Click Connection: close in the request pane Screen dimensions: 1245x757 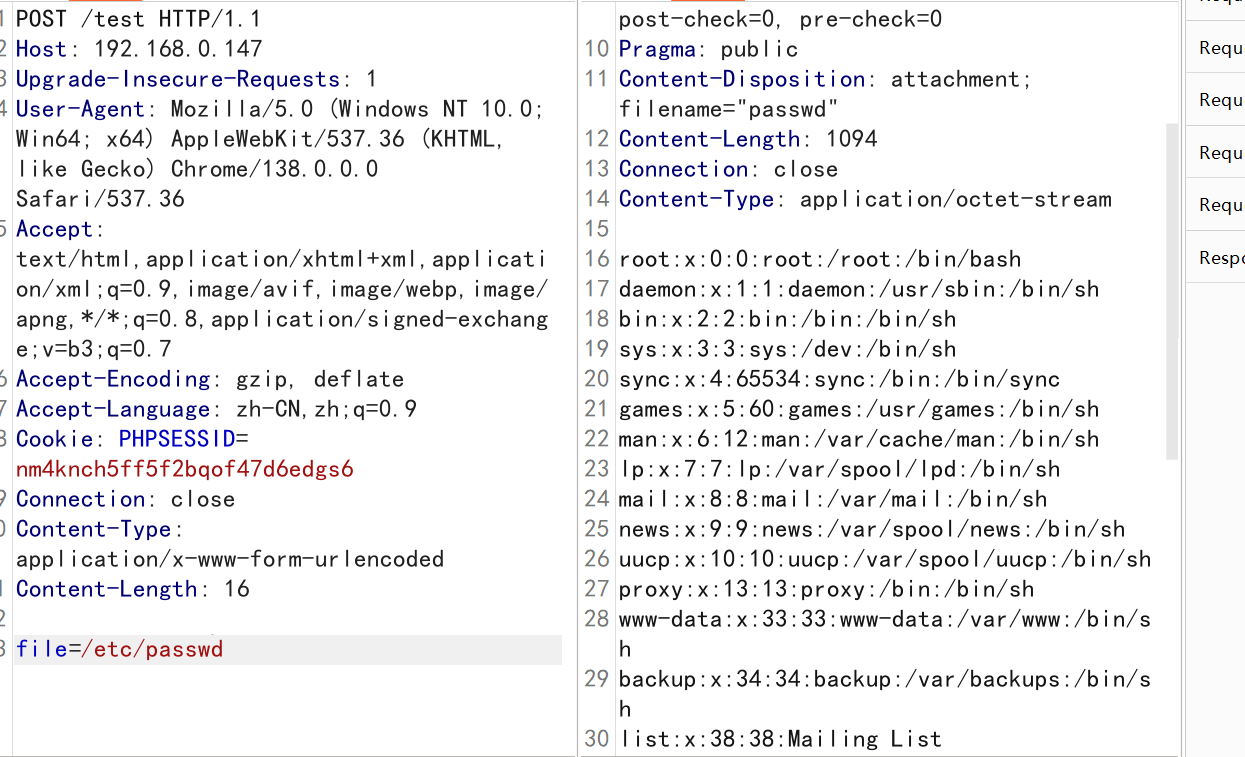[126, 499]
